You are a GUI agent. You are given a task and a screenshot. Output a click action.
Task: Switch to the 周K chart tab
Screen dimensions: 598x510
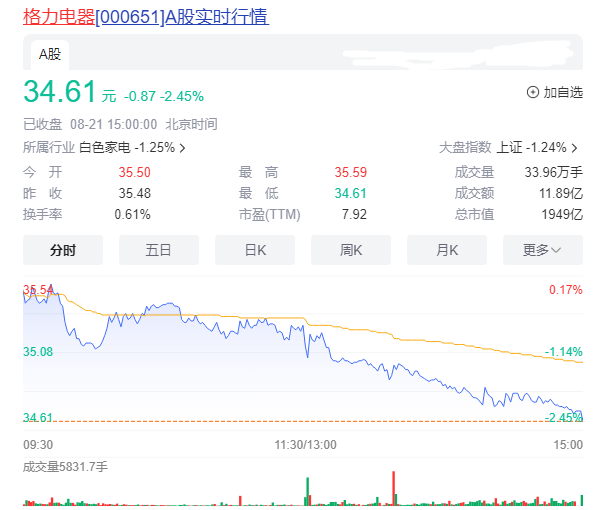click(351, 250)
